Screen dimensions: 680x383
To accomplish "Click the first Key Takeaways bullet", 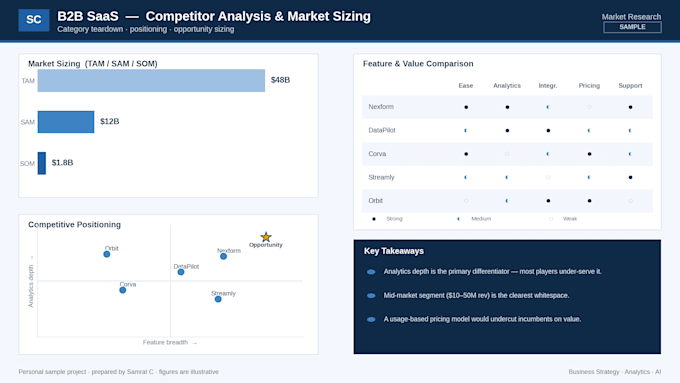I will pos(492,272).
